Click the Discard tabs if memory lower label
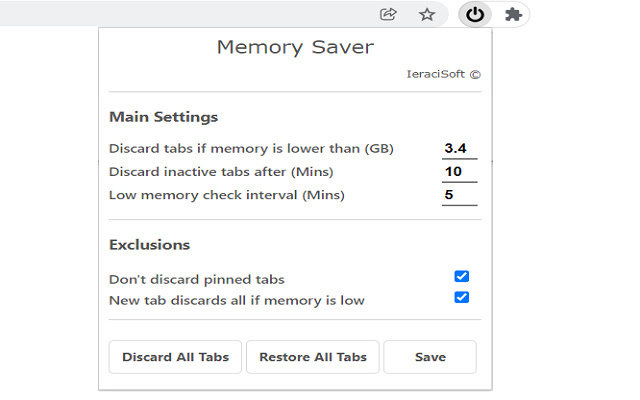This screenshot has width=640, height=400. [x=251, y=149]
